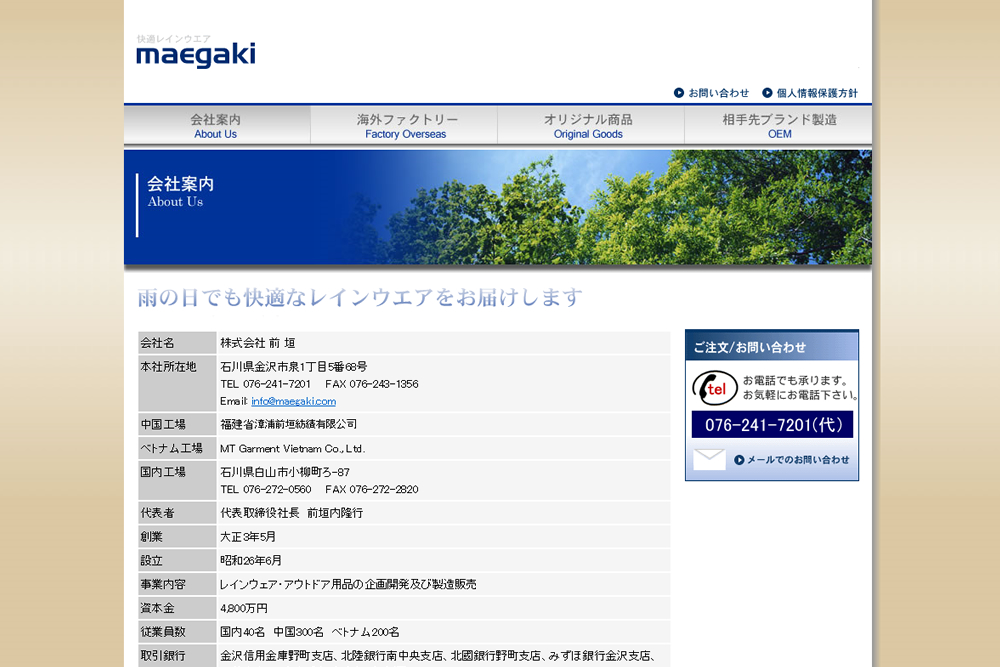Image resolution: width=1000 pixels, height=667 pixels.
Task: Click the 中国工場 row label
Action: click(x=163, y=424)
